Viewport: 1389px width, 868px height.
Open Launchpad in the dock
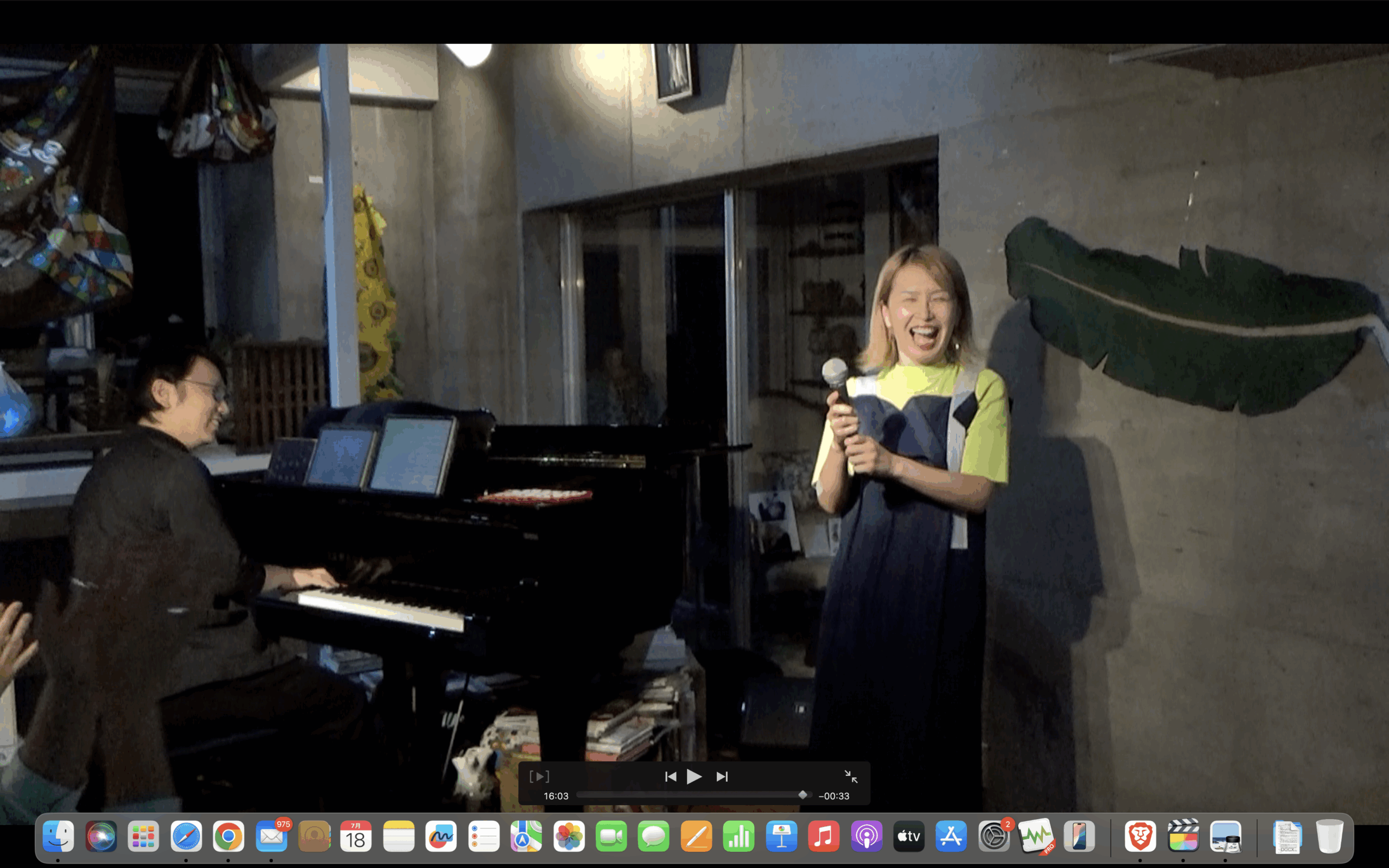point(143,837)
